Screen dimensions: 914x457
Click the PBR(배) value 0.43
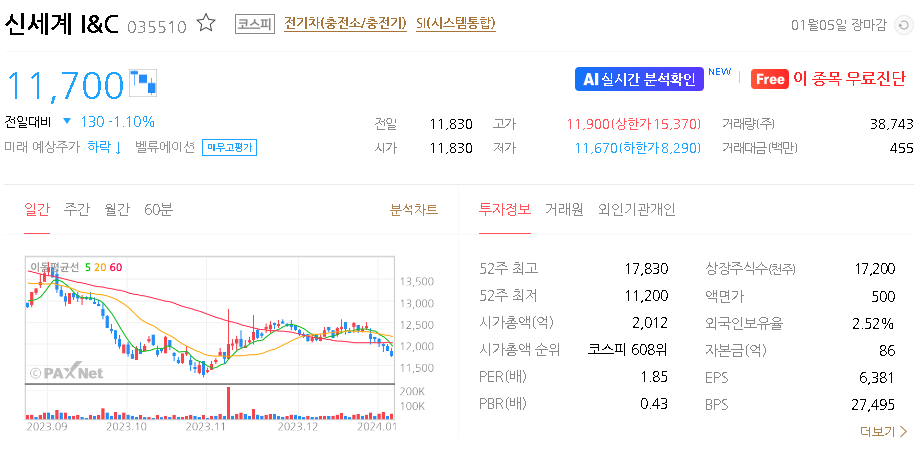tap(653, 403)
